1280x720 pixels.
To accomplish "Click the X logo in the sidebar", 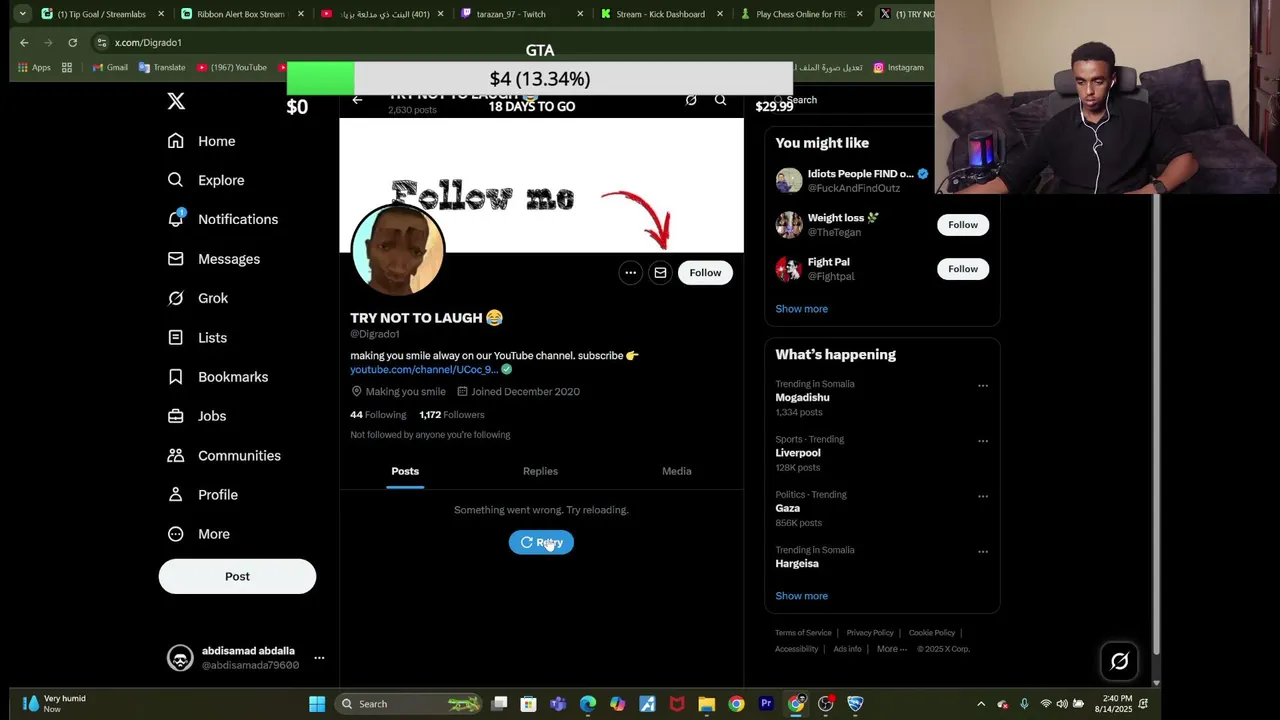I will pyautogui.click(x=176, y=101).
